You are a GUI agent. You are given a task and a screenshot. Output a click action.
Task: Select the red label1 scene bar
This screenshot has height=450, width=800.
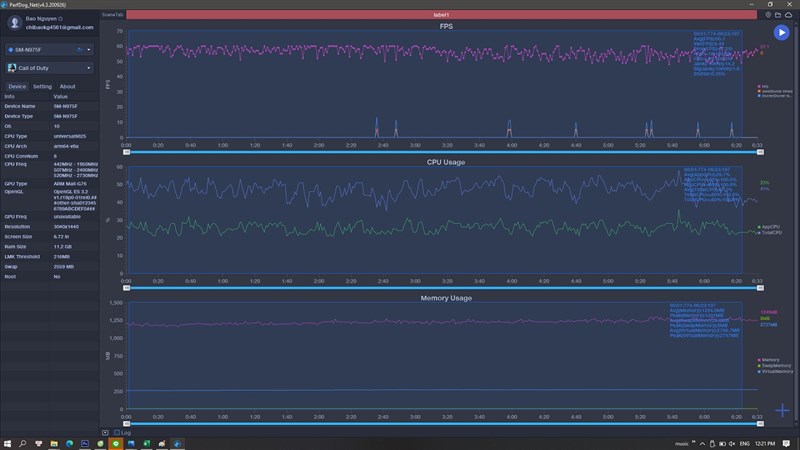441,15
